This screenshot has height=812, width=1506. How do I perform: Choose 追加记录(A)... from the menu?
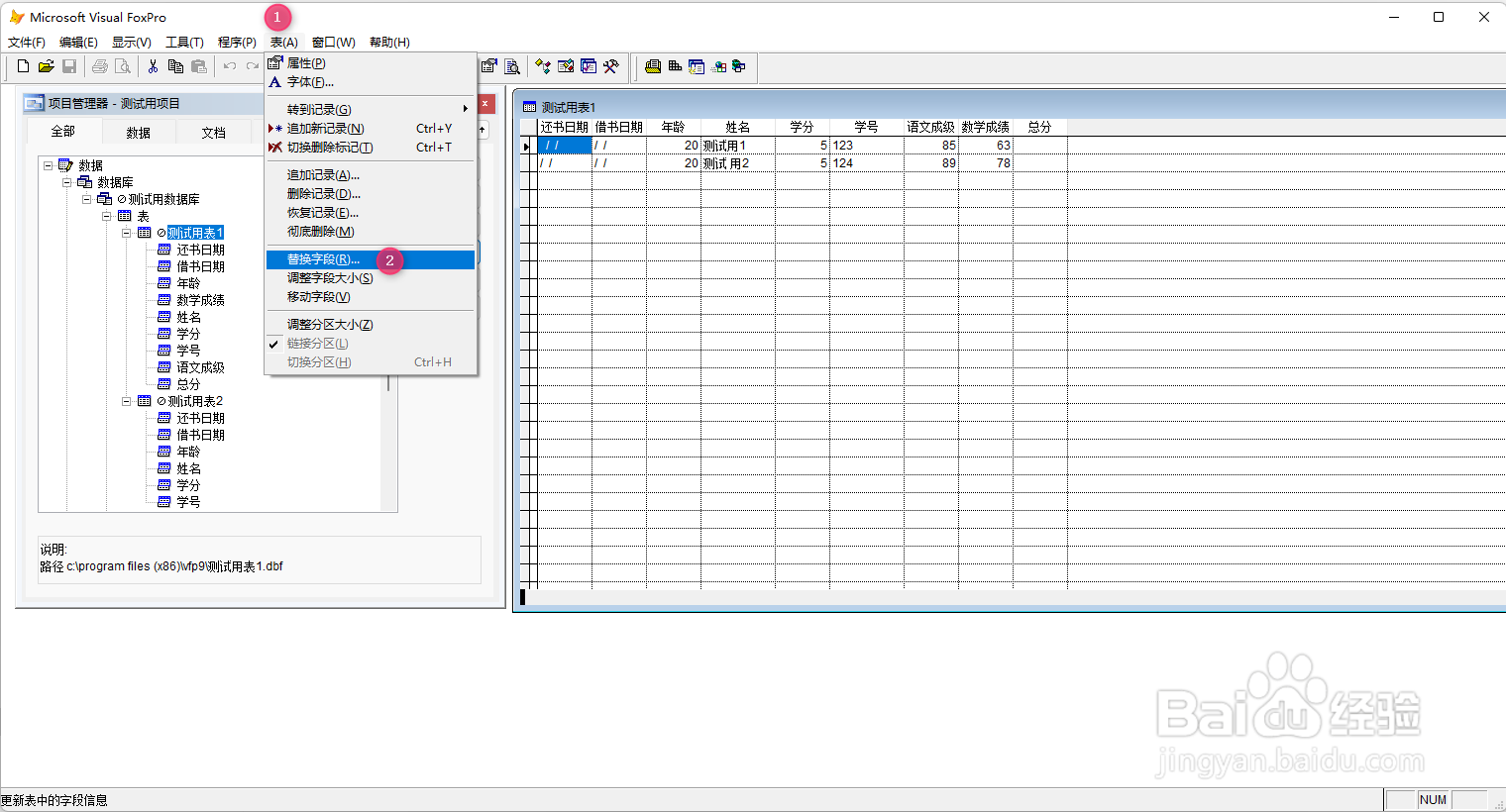click(371, 174)
